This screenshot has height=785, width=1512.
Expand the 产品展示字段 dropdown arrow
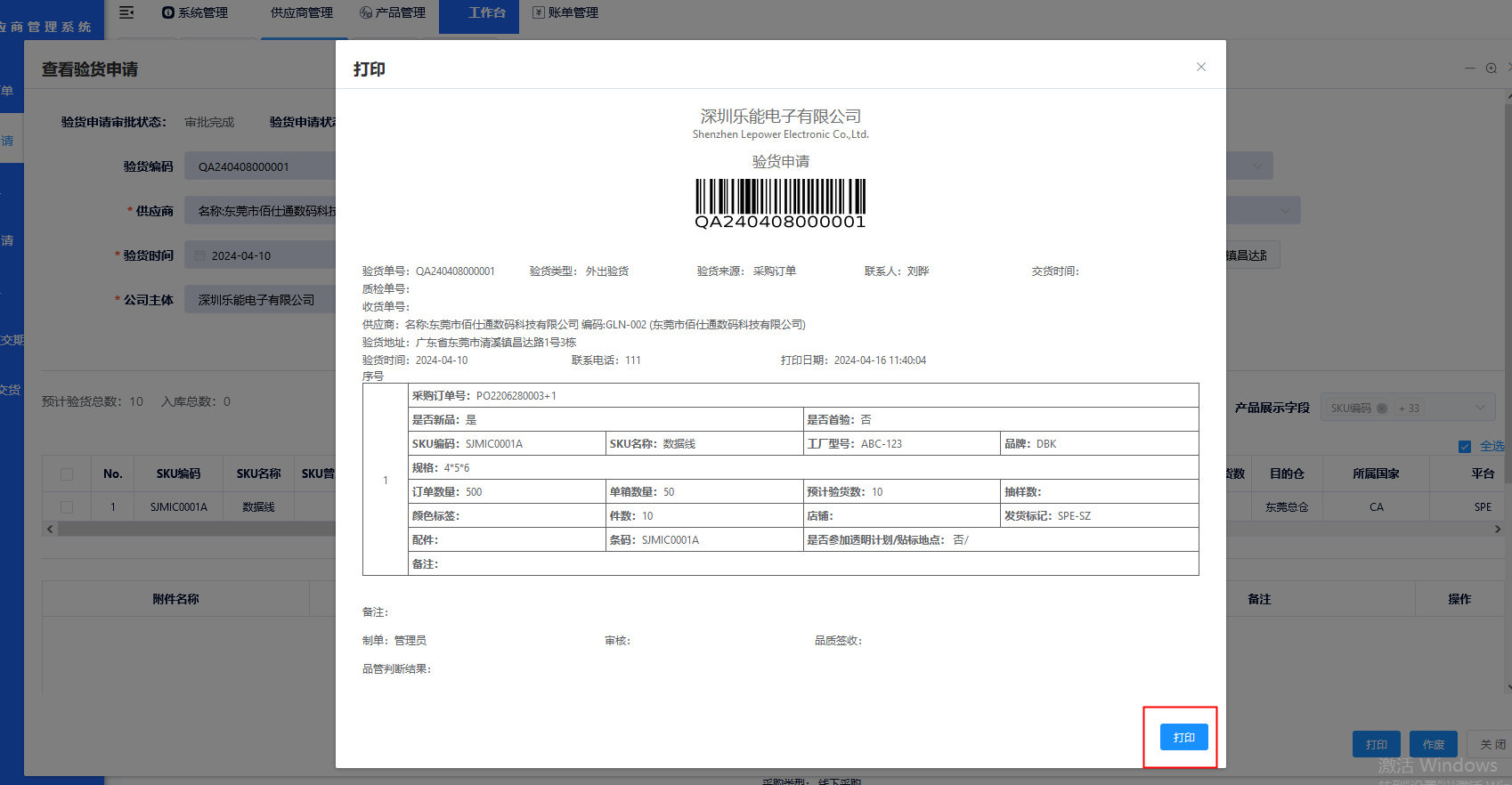coord(1480,408)
